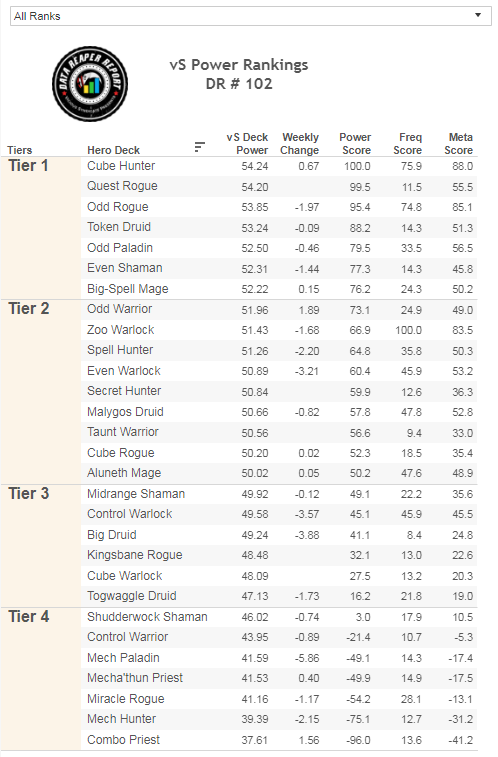Click the Data Reaper Report logo
Image resolution: width=498 pixels, height=757 pixels.
coord(90,84)
